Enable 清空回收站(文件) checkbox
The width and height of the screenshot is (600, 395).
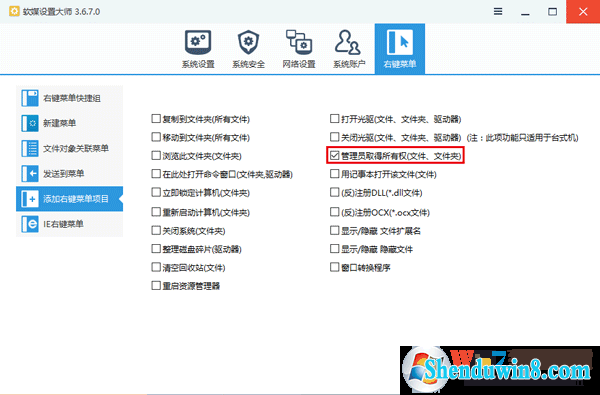point(156,267)
